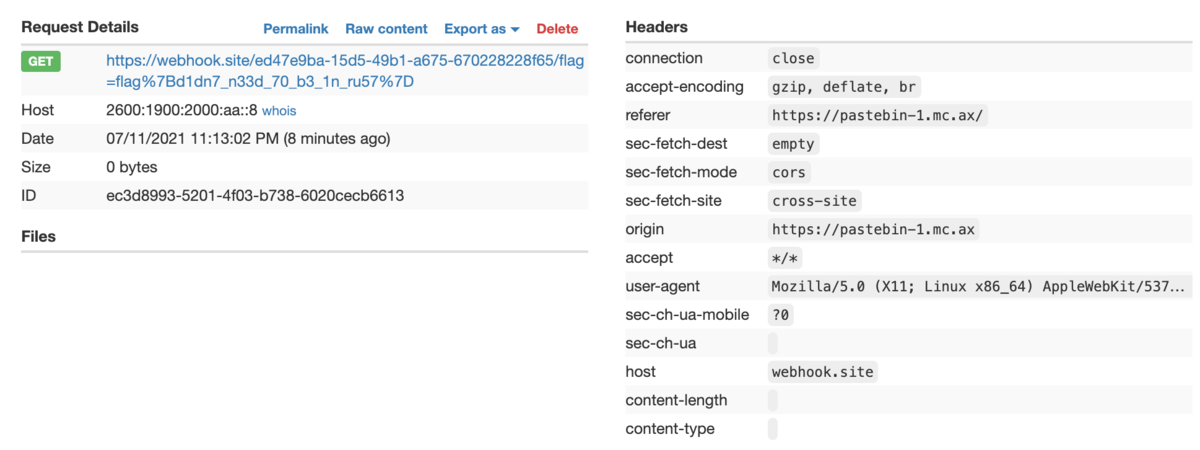Click the referer header value

click(x=879, y=115)
